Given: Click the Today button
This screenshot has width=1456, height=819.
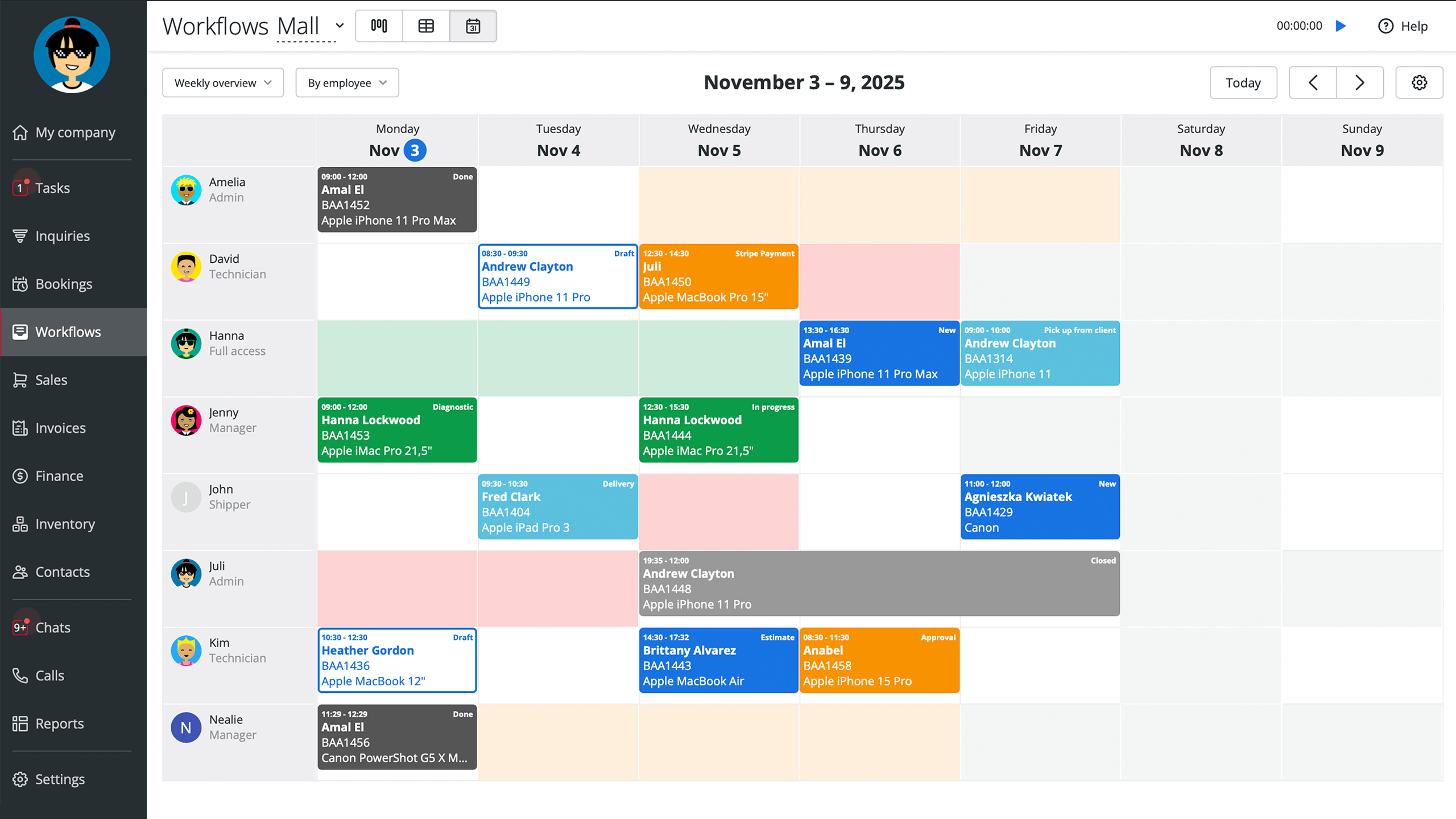Looking at the screenshot, I should (1243, 83).
